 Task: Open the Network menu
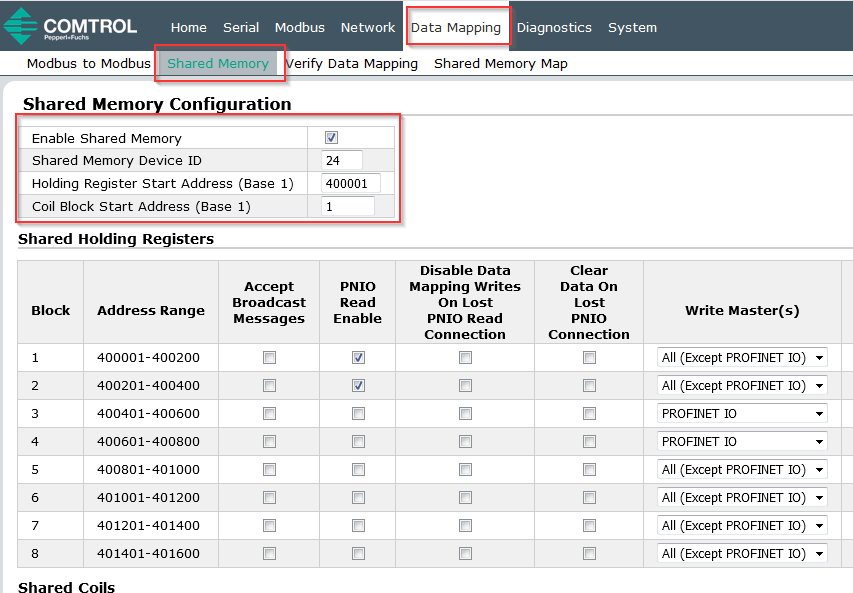coord(368,27)
